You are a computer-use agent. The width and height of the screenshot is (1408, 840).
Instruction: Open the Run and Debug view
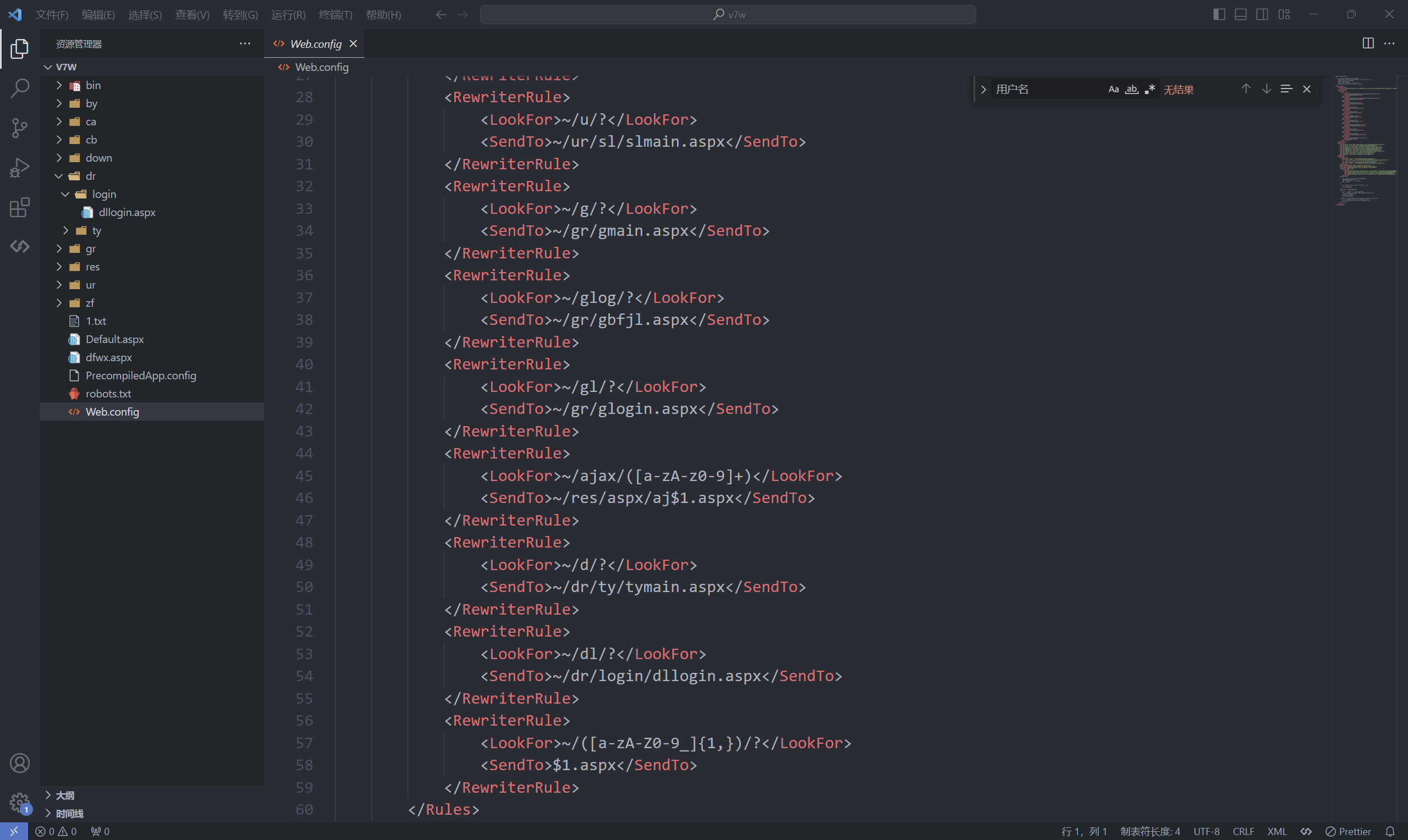19,168
